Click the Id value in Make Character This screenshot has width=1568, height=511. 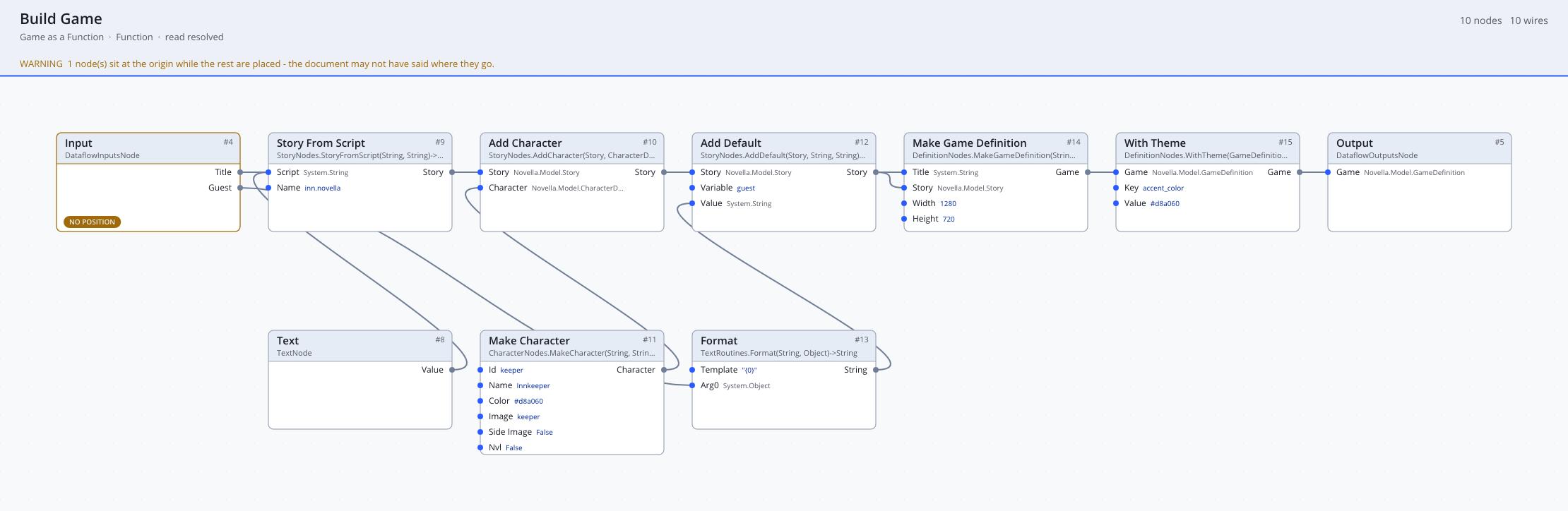[511, 371]
